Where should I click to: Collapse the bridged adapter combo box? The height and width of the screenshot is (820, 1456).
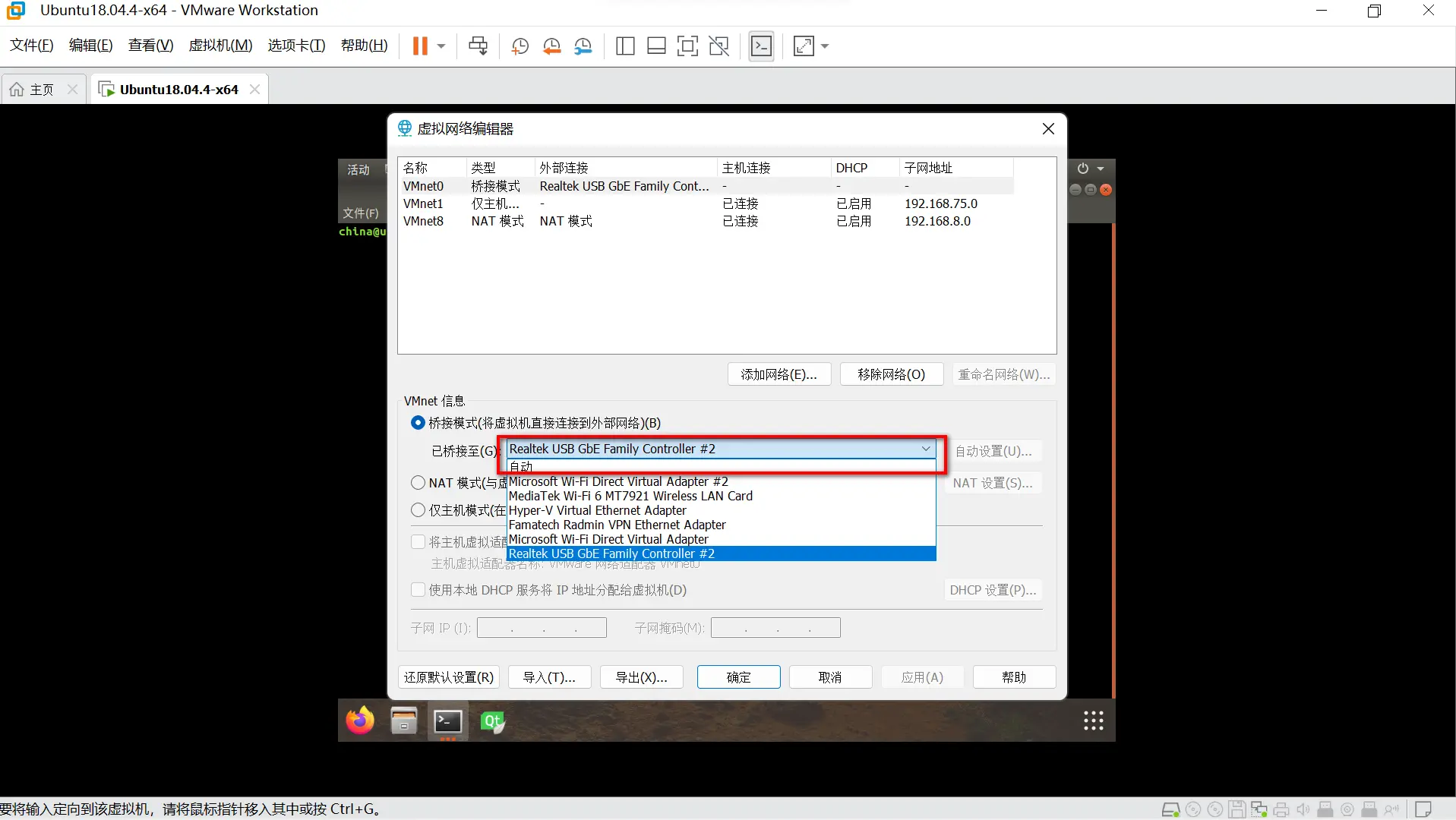pos(926,449)
